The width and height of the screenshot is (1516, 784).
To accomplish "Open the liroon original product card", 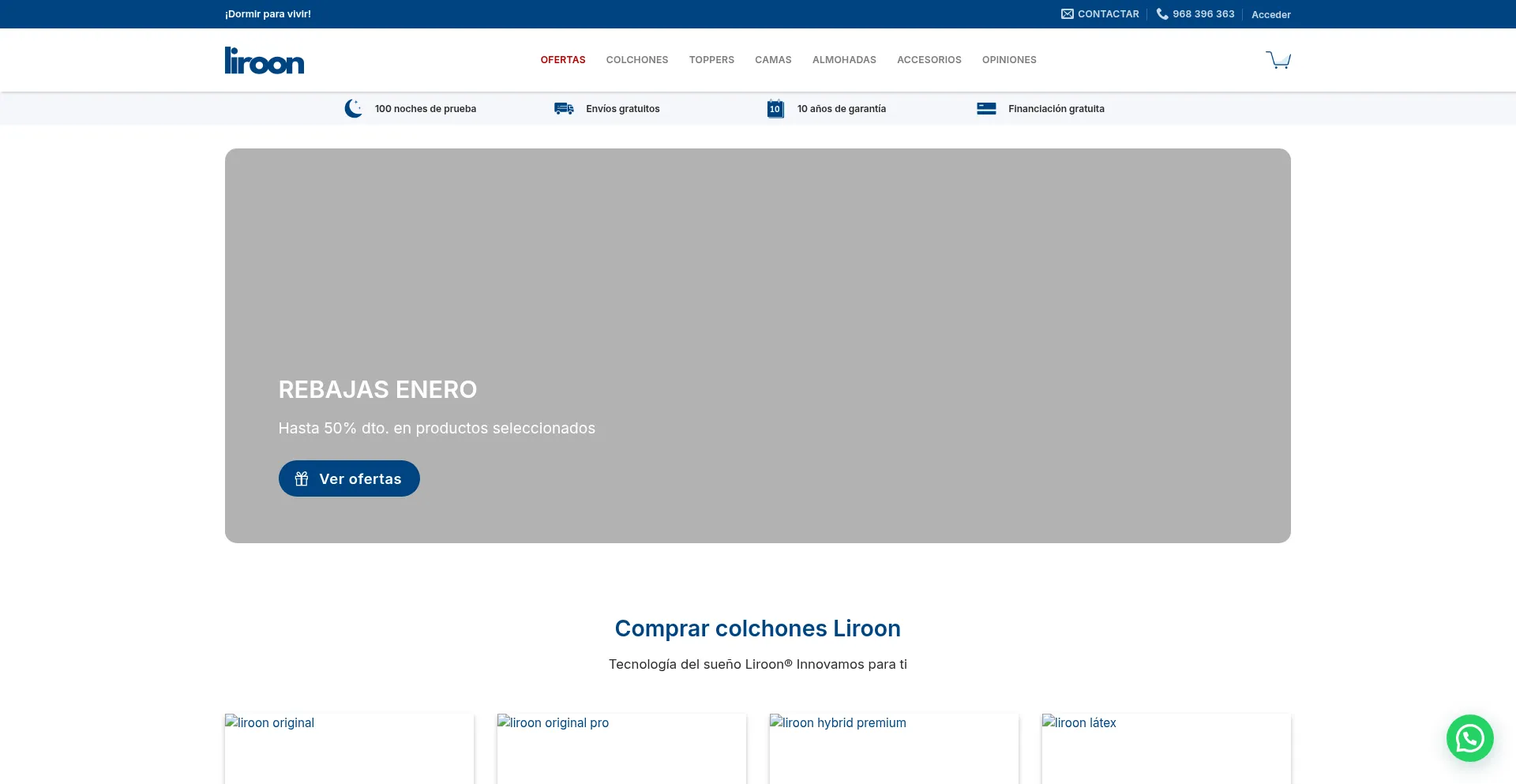I will coord(349,748).
